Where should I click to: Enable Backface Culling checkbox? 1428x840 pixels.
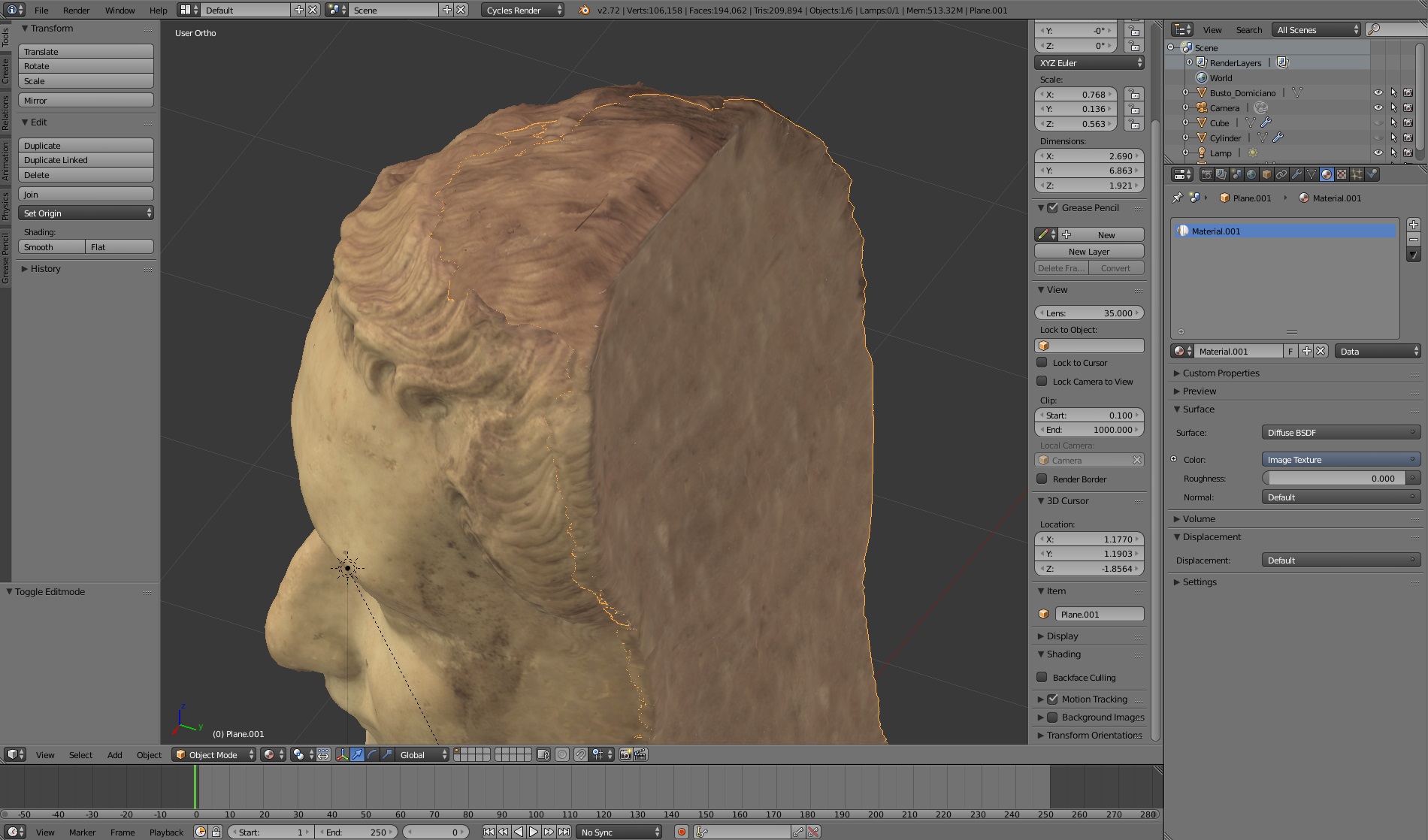pyautogui.click(x=1042, y=677)
